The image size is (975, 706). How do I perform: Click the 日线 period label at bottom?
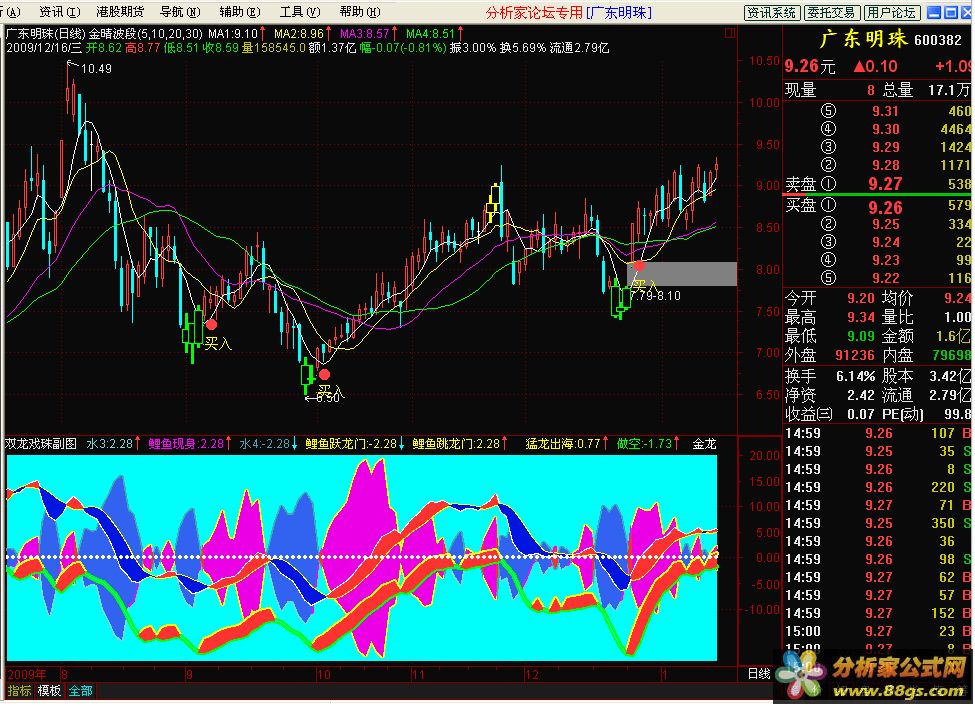click(x=759, y=674)
